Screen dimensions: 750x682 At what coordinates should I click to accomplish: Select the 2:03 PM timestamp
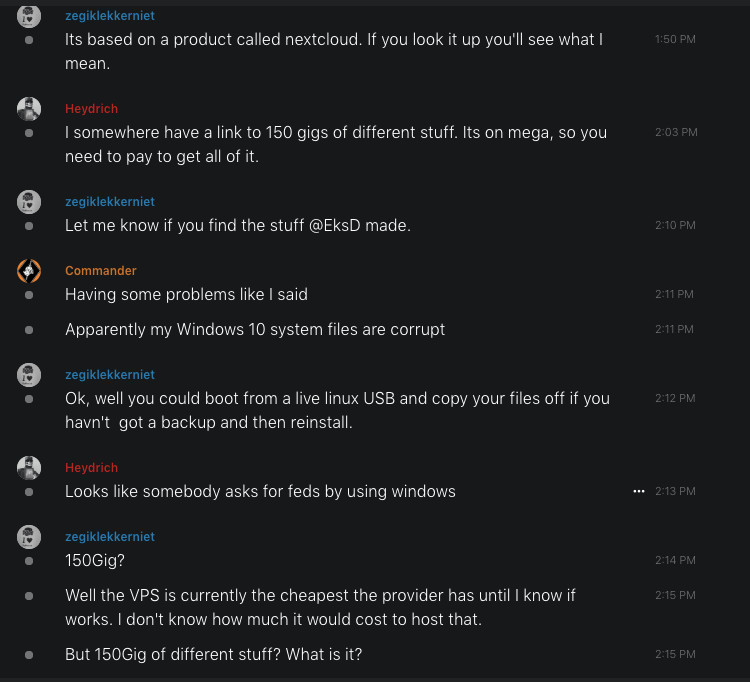(x=676, y=132)
